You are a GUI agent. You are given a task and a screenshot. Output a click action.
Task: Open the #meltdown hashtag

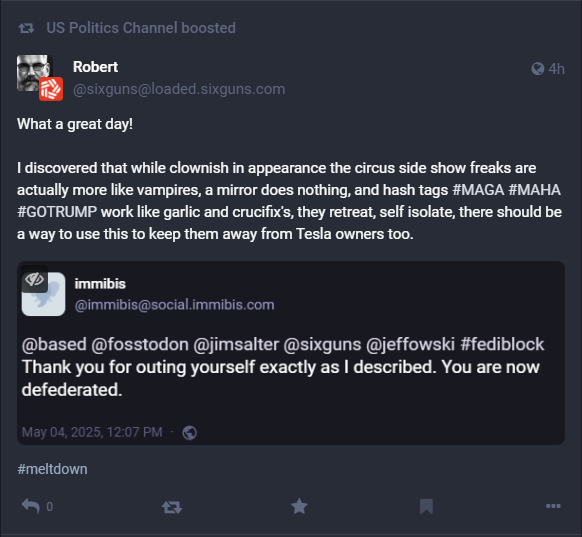point(52,469)
